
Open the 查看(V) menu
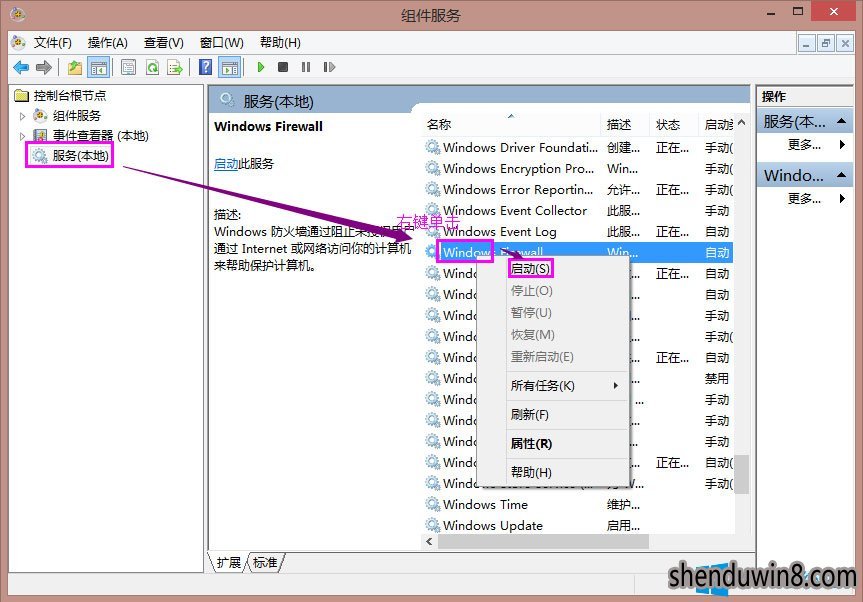point(163,43)
